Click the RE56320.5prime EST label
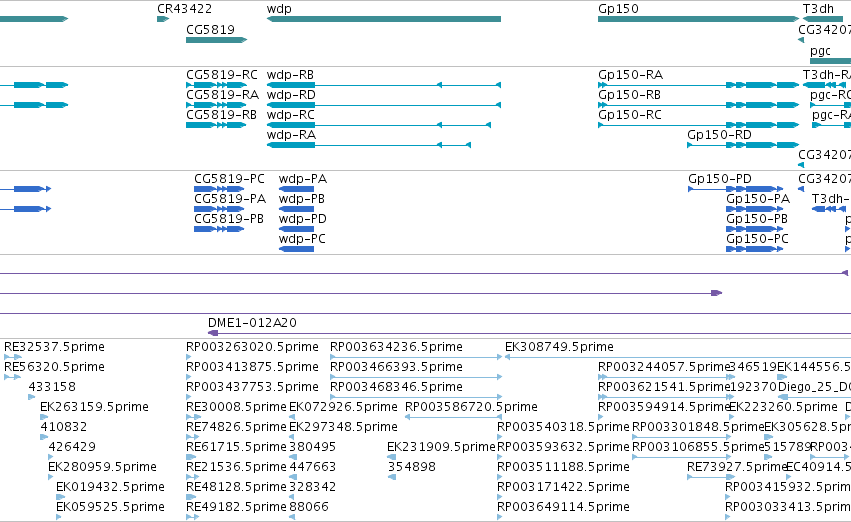Viewport: 851px width, 522px height. 54,367
